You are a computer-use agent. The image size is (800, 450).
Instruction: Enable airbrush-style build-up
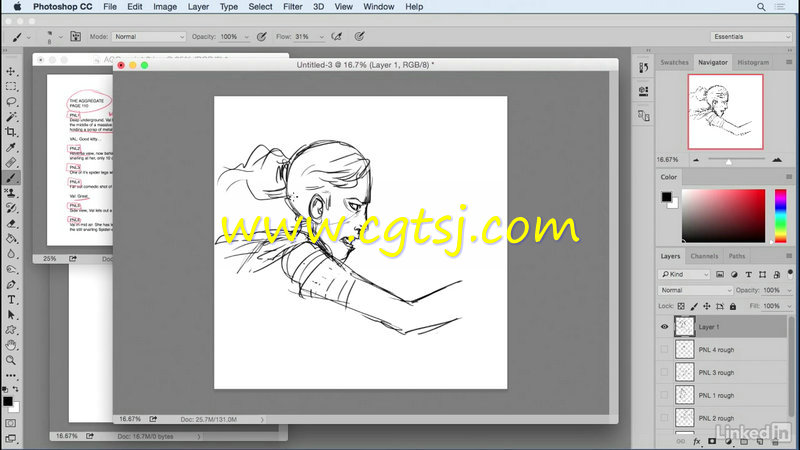[337, 37]
